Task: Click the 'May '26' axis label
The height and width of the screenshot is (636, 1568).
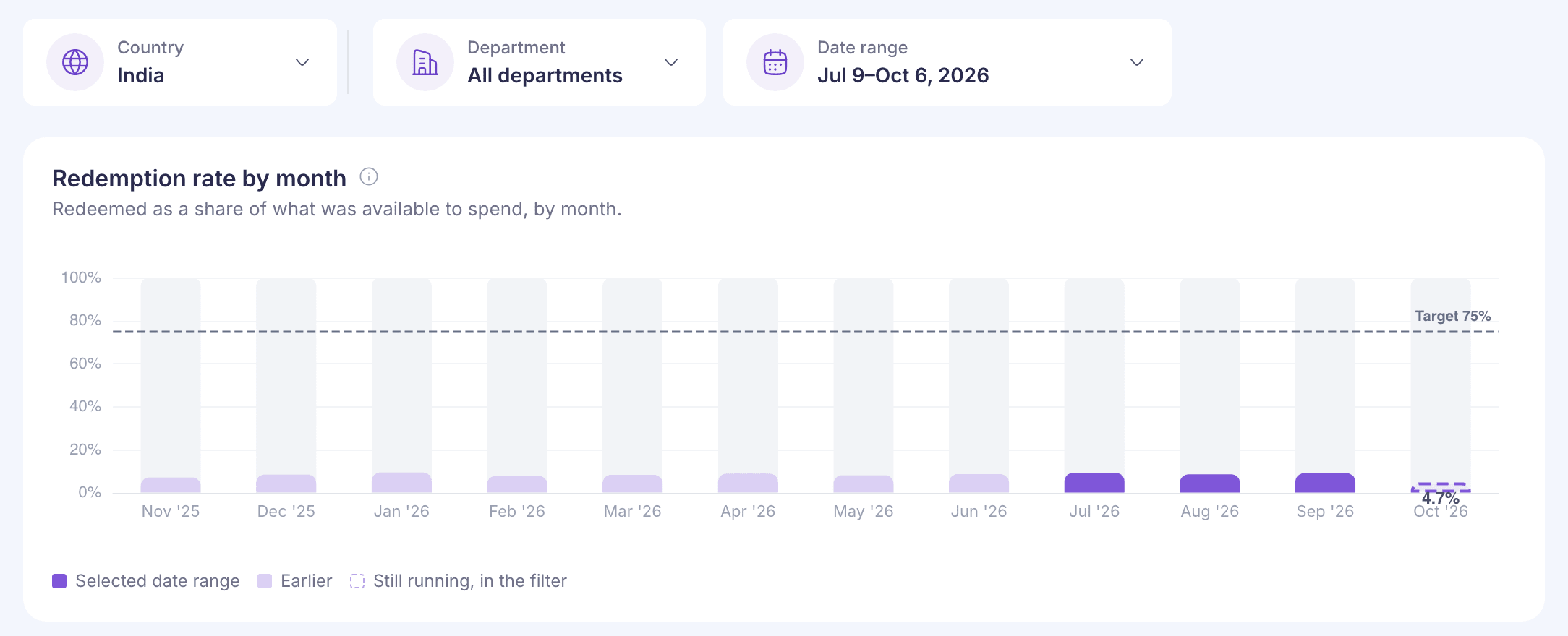Action: (864, 511)
